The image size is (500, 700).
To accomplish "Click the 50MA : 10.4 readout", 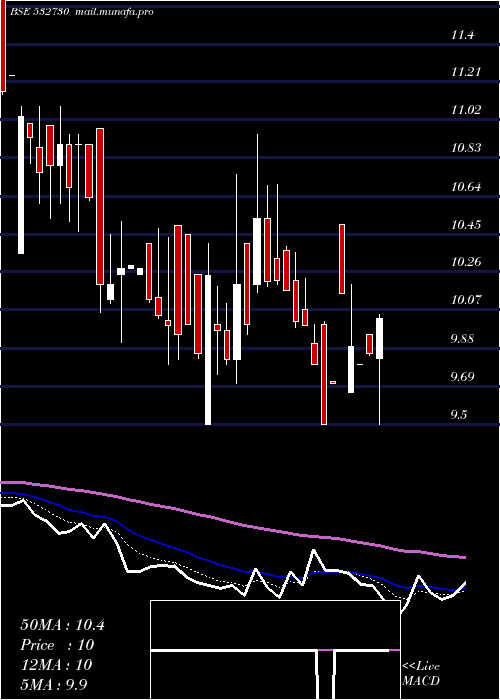I will pyautogui.click(x=62, y=625).
